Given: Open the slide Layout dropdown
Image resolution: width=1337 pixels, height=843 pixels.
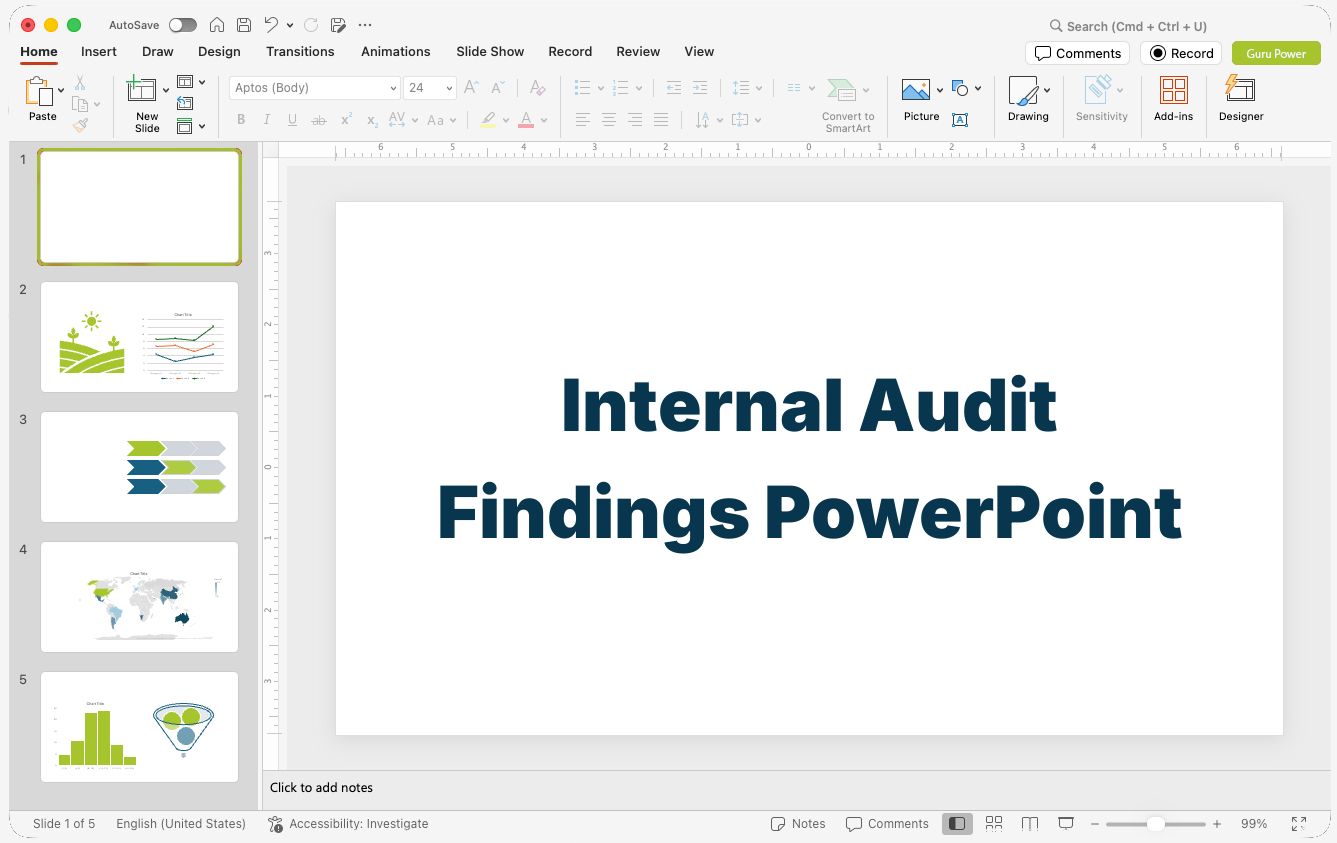Looking at the screenshot, I should pos(190,82).
